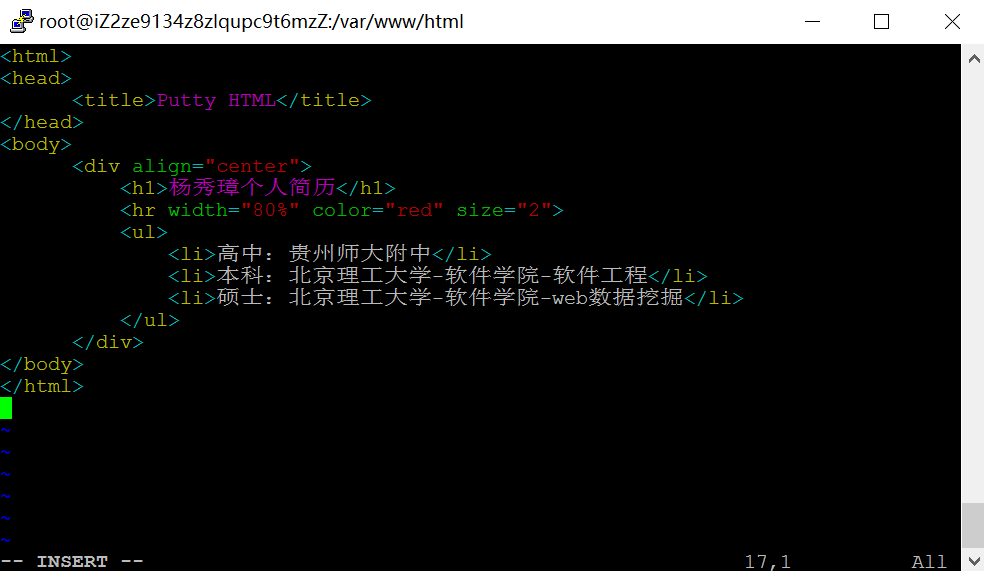The image size is (984, 571).
Task: Click the h1 heading text 杨秀璋个人简历
Action: (x=252, y=188)
